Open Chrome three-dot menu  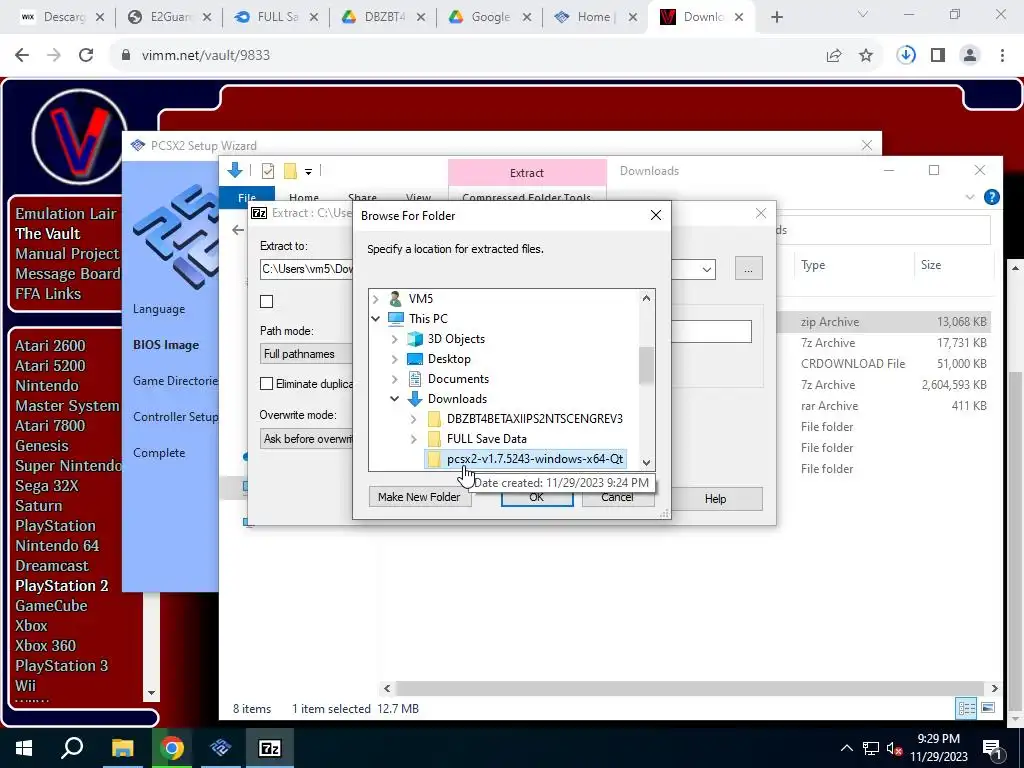click(1002, 56)
